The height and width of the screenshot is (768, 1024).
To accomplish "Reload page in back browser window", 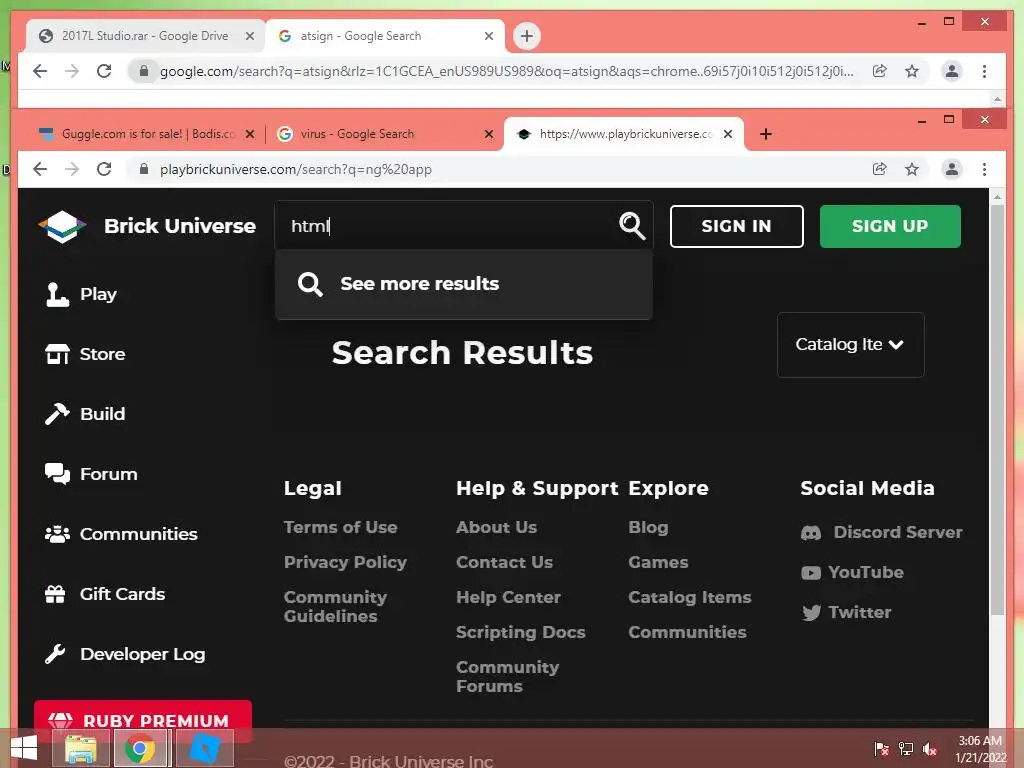I will pyautogui.click(x=104, y=71).
